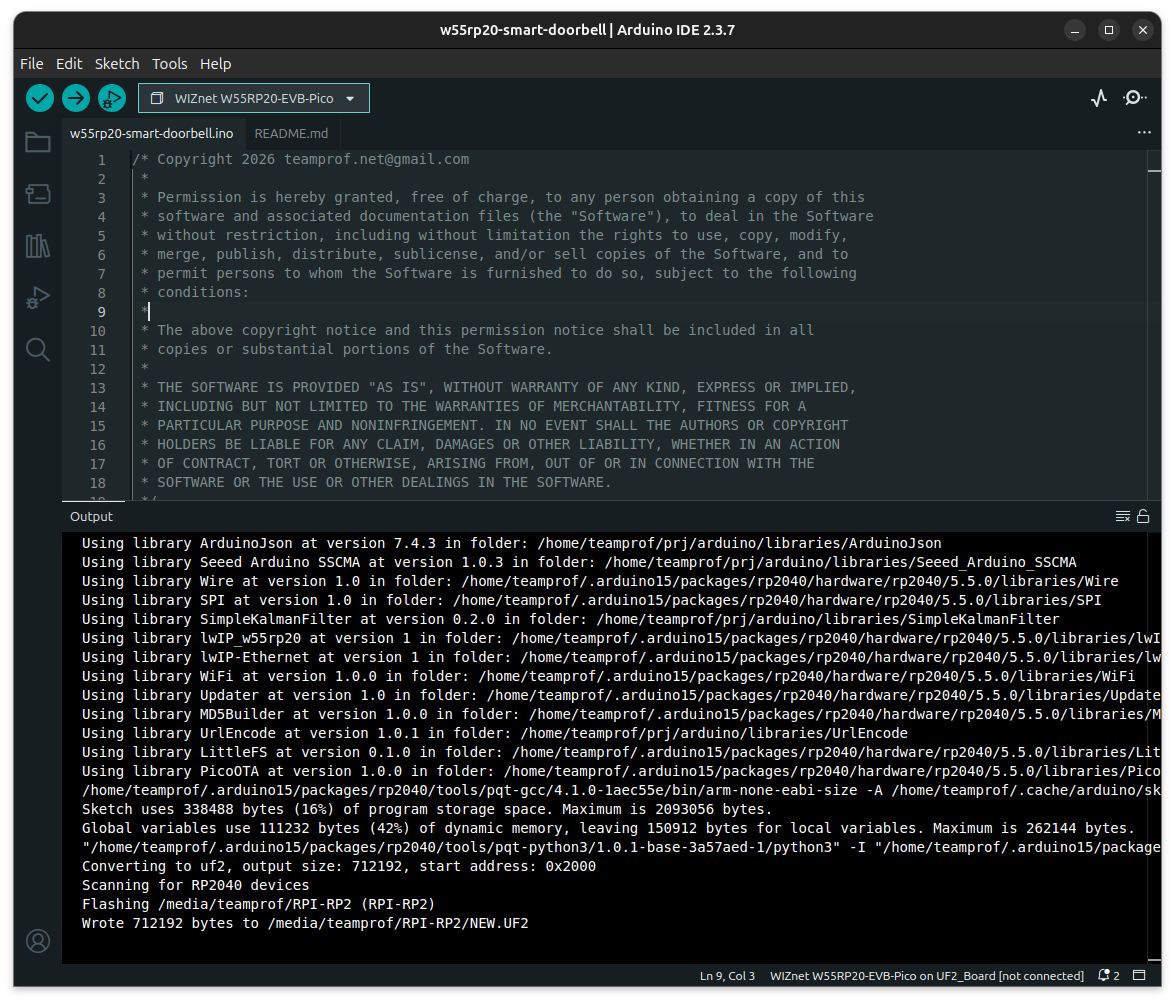
Task: Open the Help menu
Action: click(215, 64)
